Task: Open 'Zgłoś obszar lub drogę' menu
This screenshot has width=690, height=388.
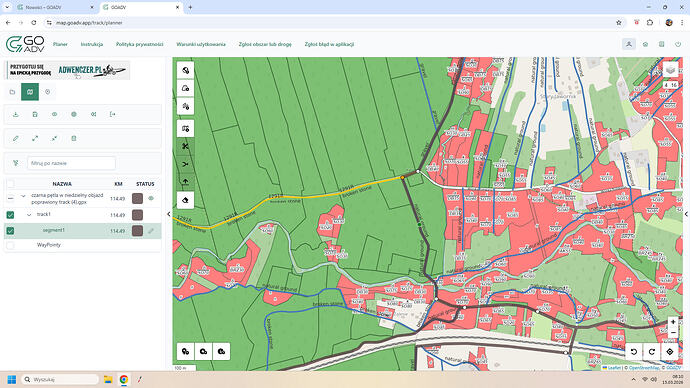Action: [x=265, y=44]
